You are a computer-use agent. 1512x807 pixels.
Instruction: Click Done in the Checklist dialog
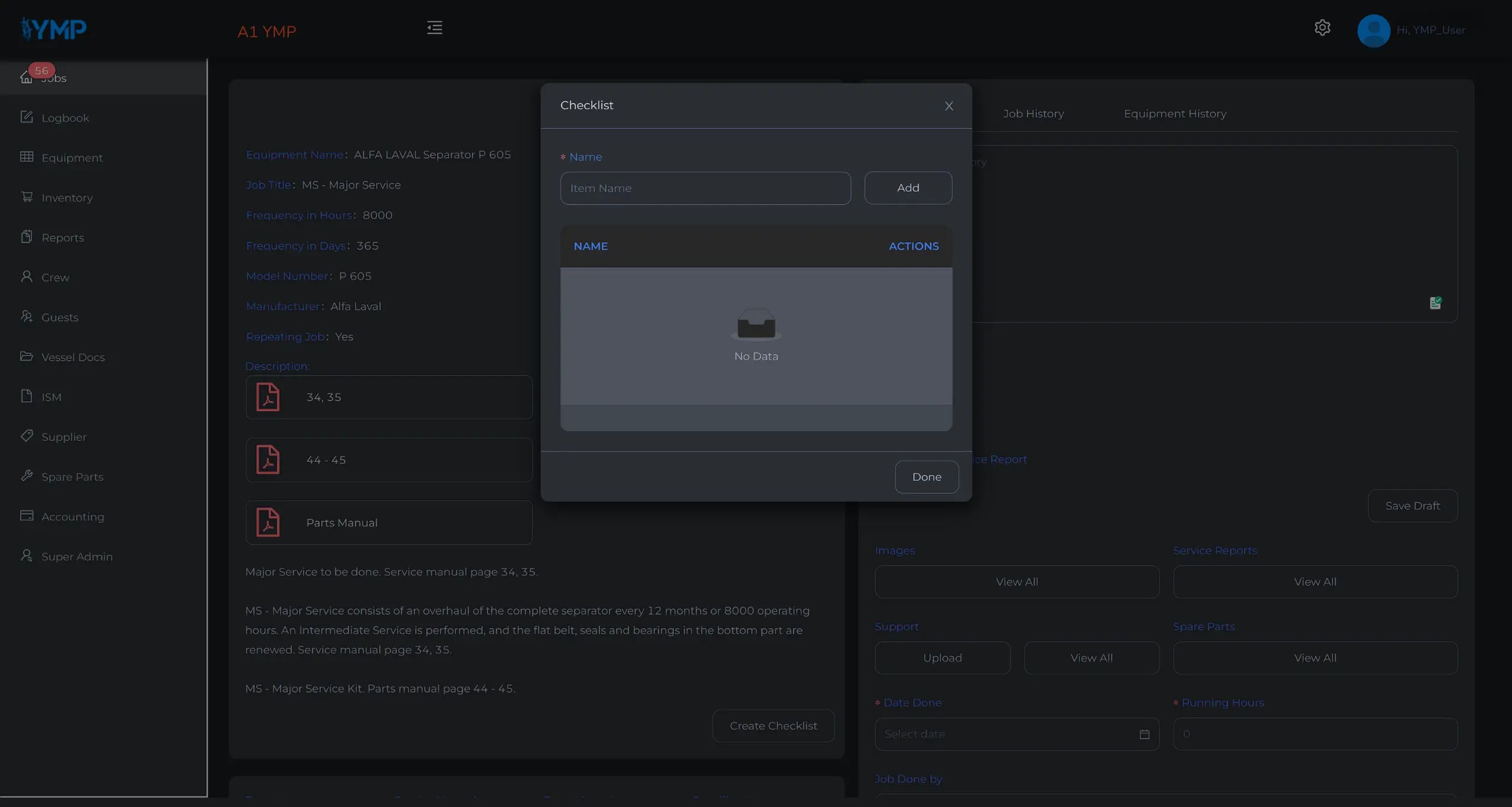click(x=926, y=477)
